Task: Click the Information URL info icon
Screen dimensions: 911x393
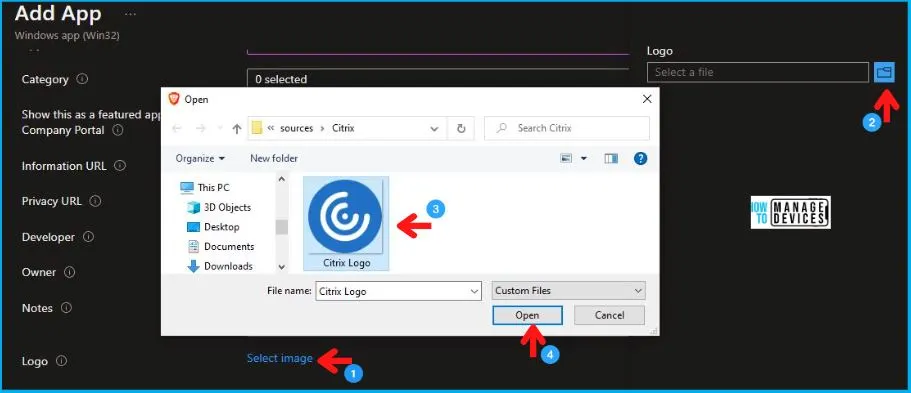Action: (120, 166)
